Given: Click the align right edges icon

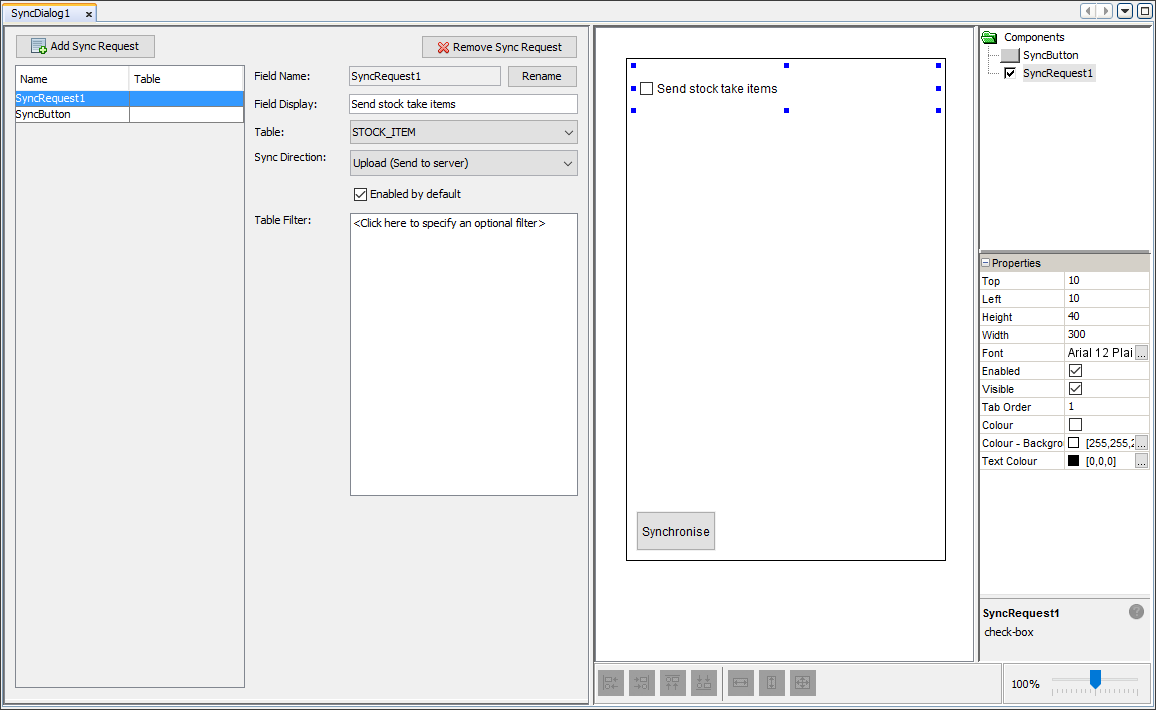Looking at the screenshot, I should pyautogui.click(x=641, y=683).
